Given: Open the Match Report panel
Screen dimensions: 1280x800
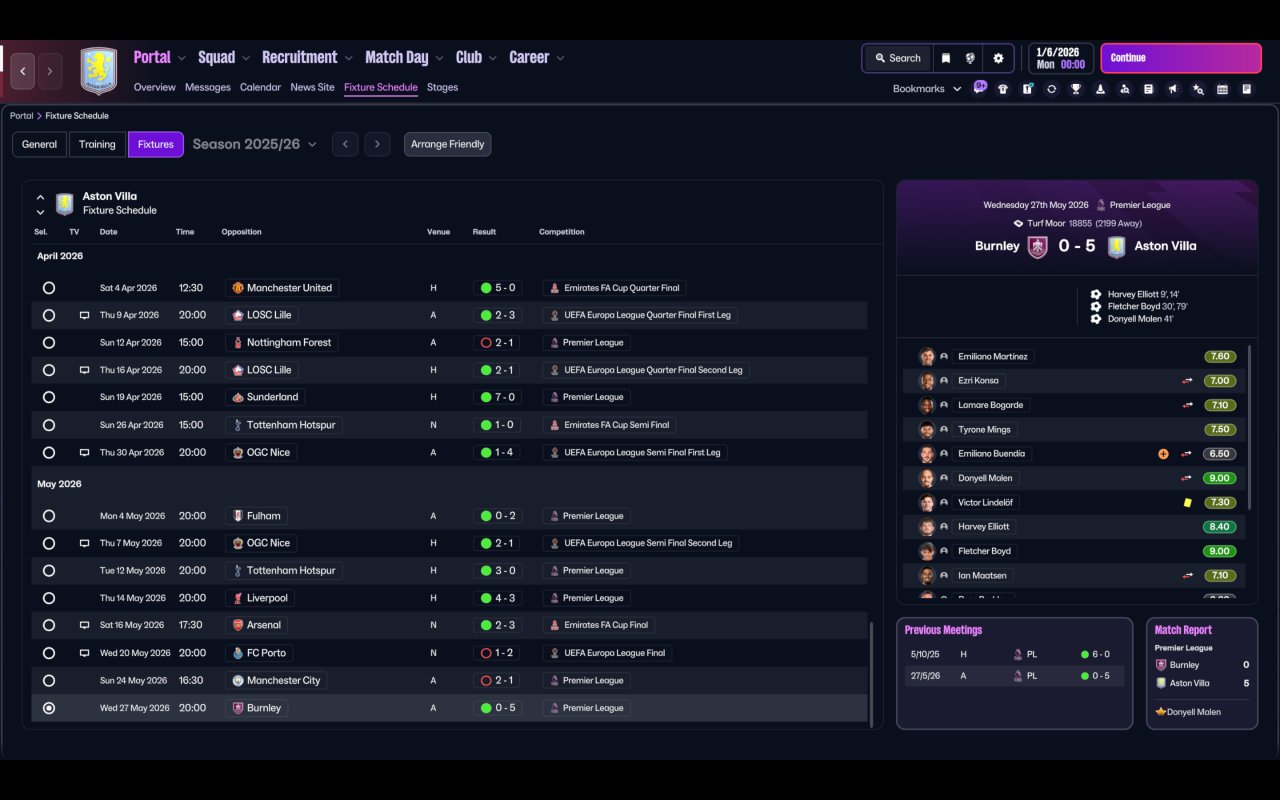Looking at the screenshot, I should click(1202, 673).
